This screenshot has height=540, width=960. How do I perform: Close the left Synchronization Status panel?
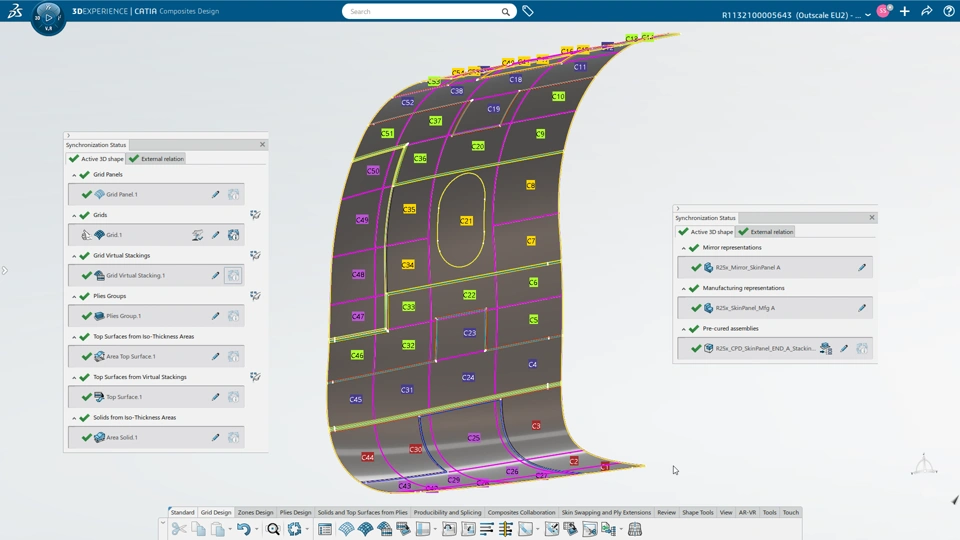tap(263, 144)
